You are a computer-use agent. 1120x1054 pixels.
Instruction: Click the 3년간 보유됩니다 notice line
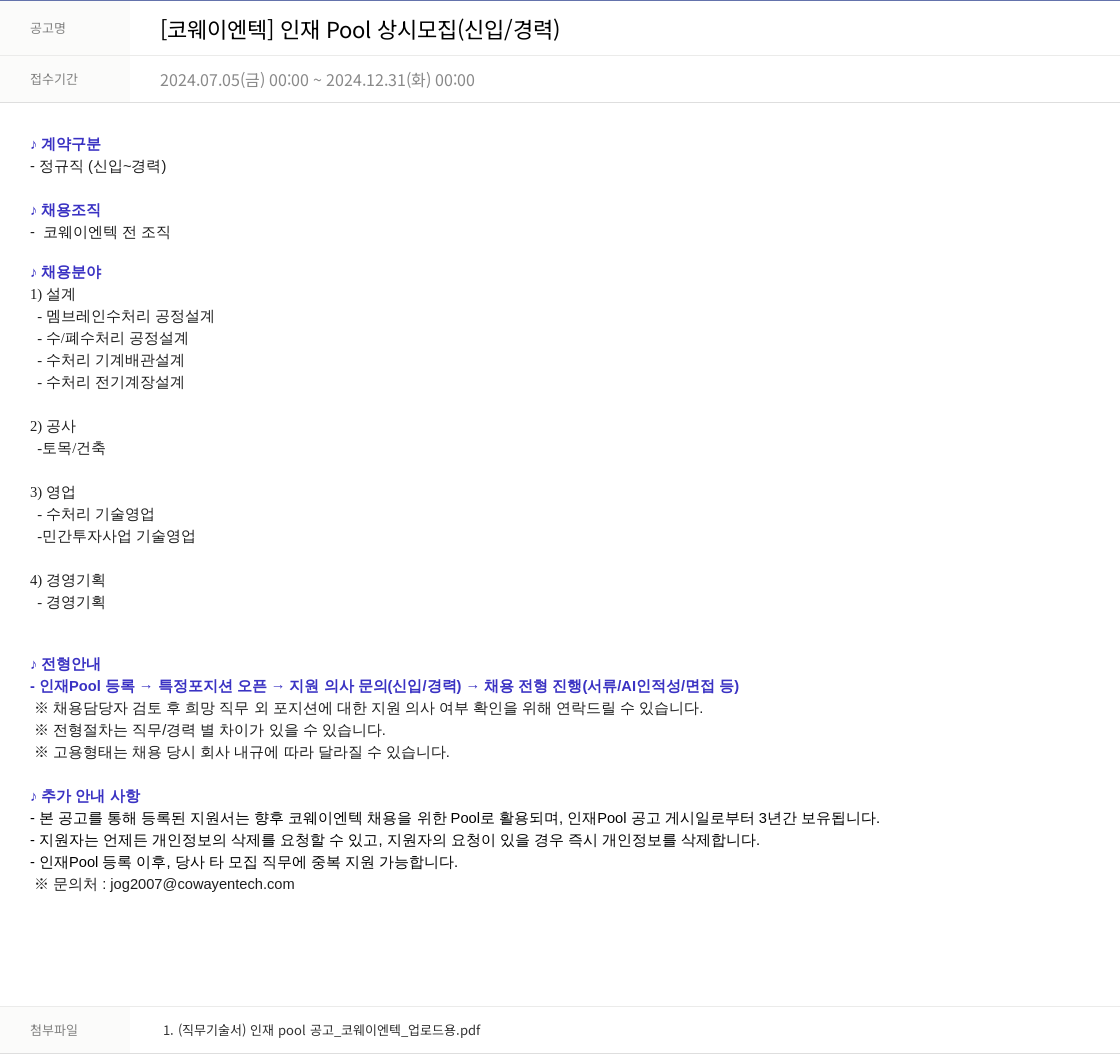(x=455, y=818)
